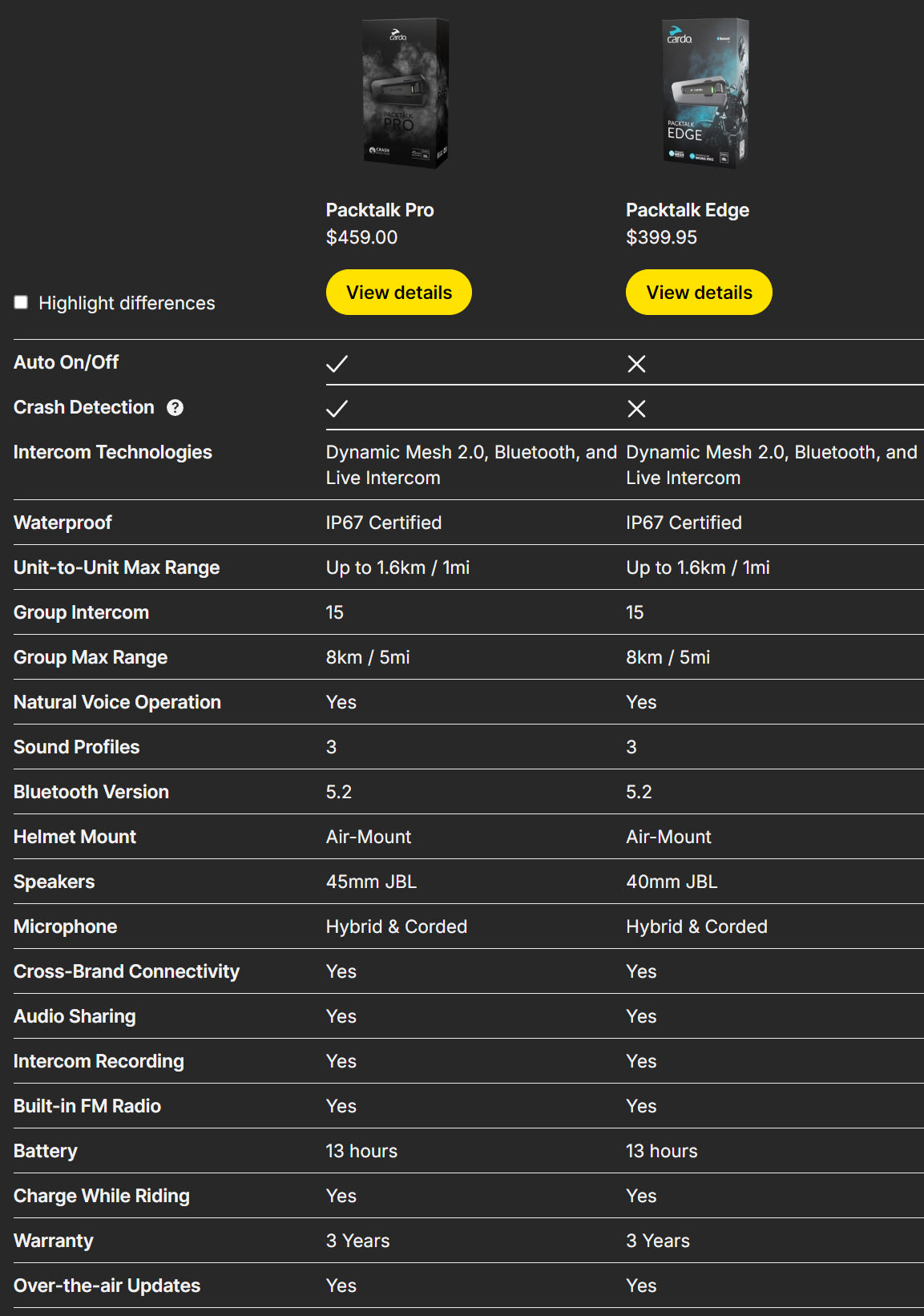The width and height of the screenshot is (924, 1316).
Task: Click the Crash Detection row label
Action: [x=83, y=407]
